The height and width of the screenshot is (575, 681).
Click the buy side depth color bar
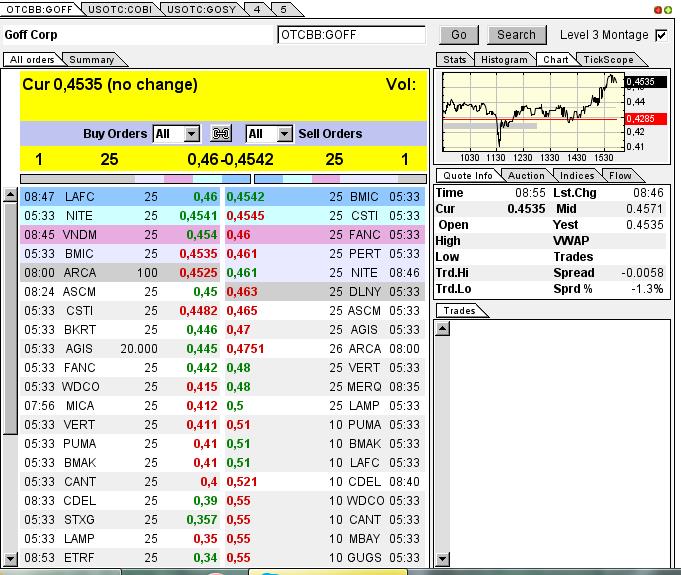tap(136, 179)
